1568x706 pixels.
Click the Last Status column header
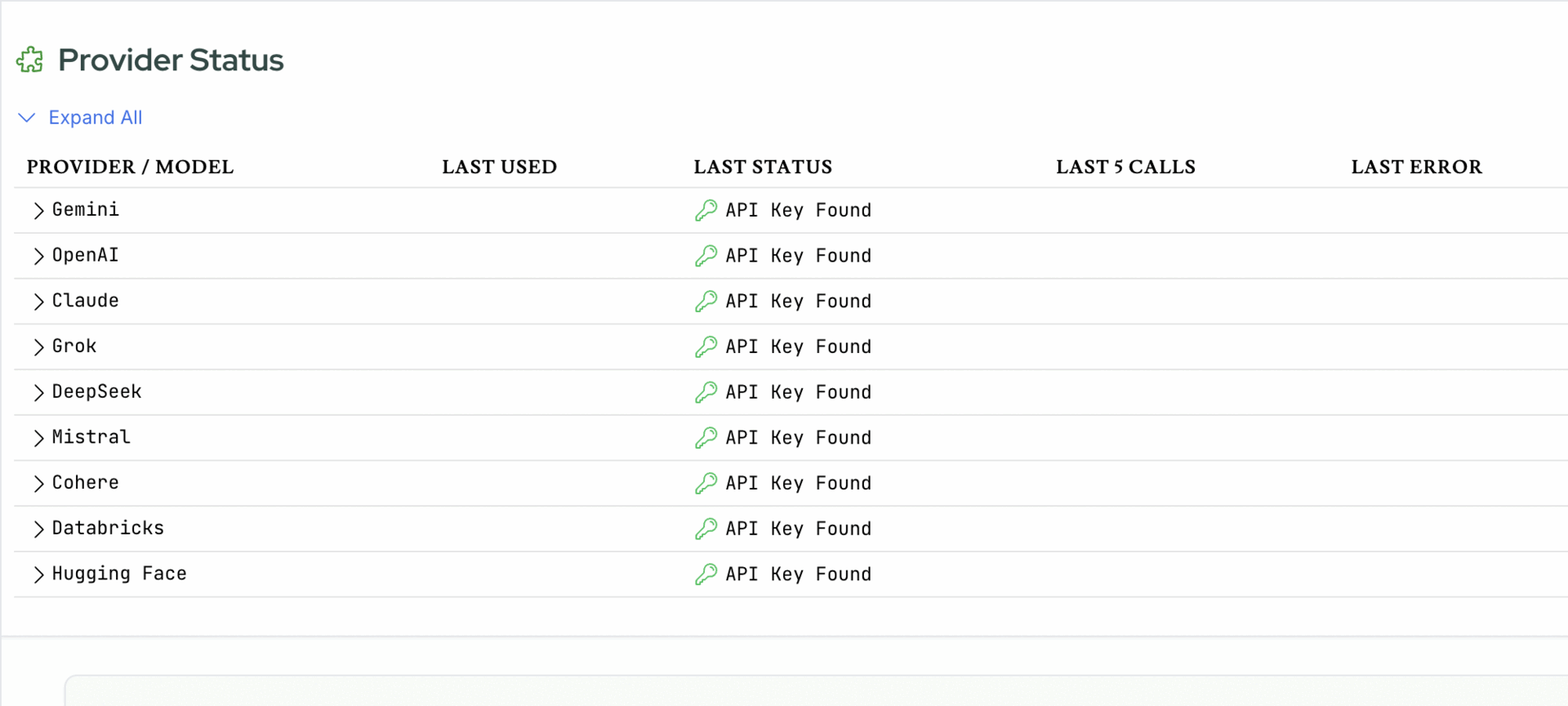[763, 167]
